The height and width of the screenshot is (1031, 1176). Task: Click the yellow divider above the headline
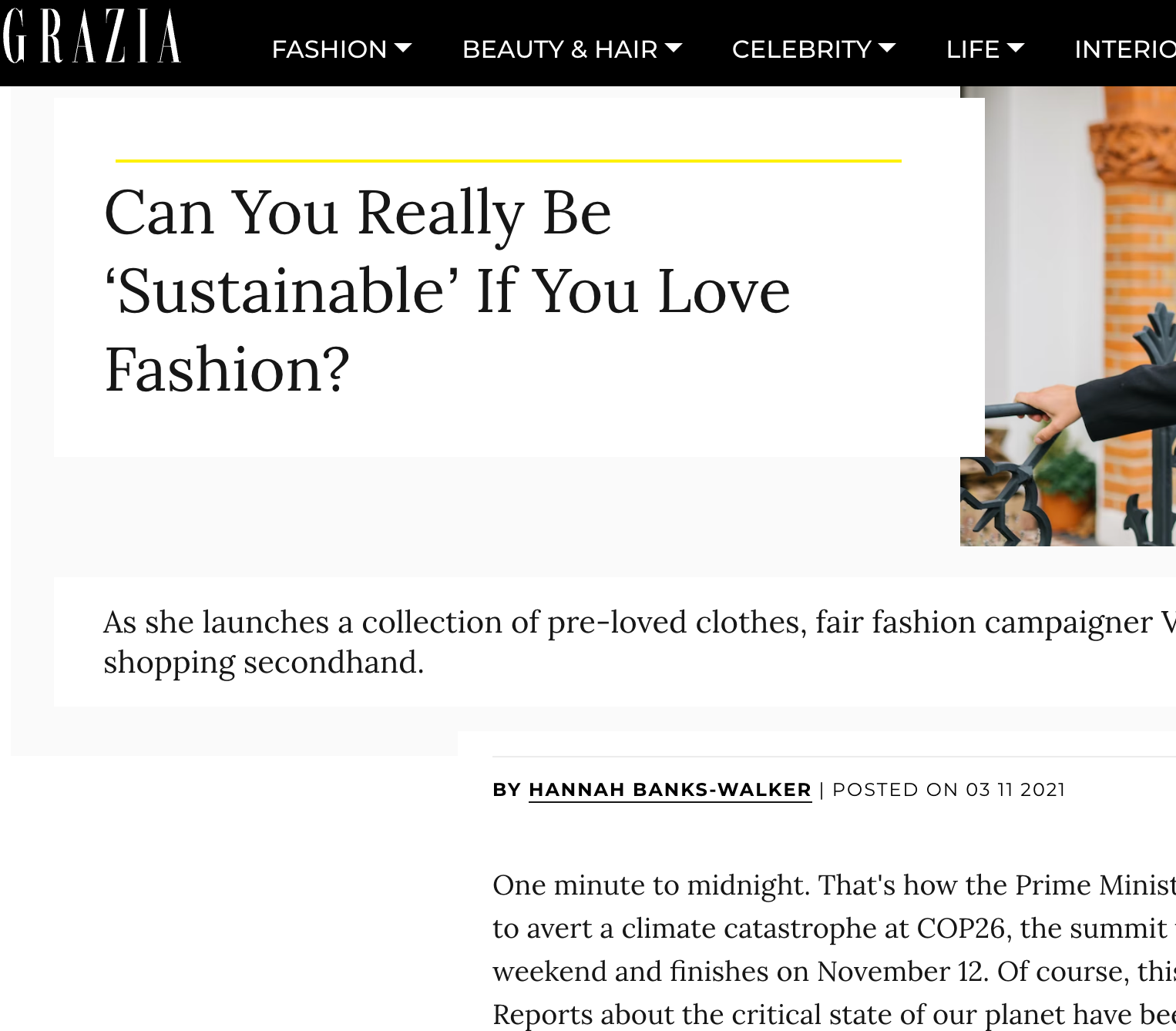click(x=508, y=160)
